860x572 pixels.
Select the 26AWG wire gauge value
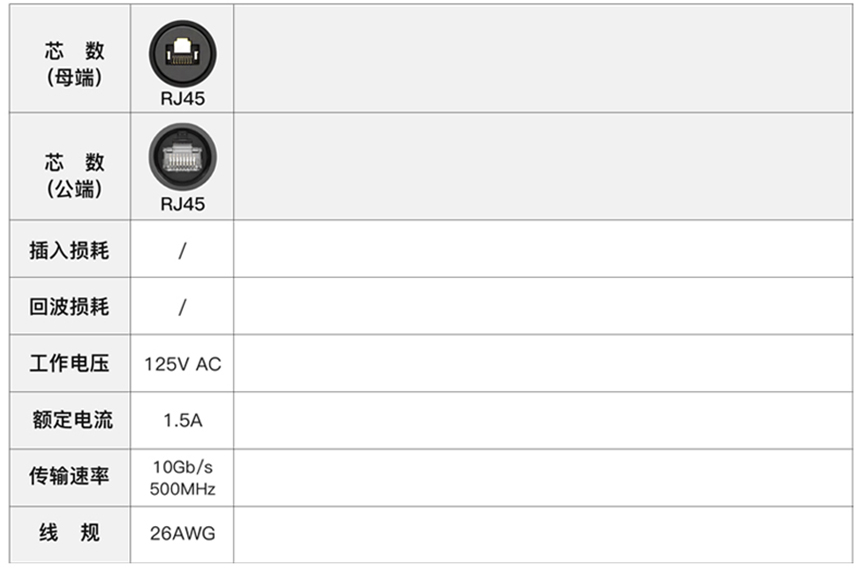coord(183,534)
